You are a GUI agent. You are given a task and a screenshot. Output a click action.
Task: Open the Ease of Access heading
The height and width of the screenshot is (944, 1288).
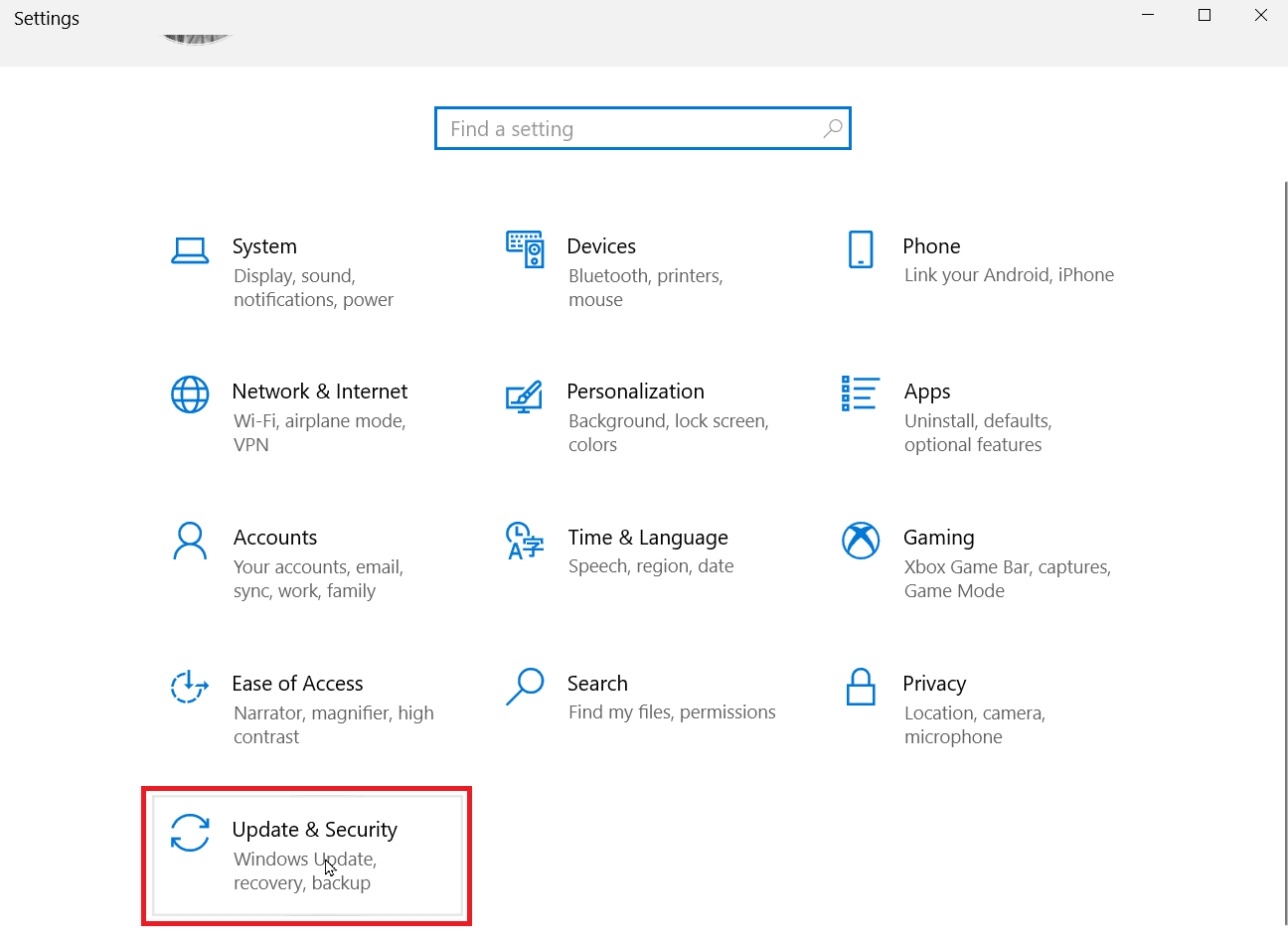[x=297, y=684]
